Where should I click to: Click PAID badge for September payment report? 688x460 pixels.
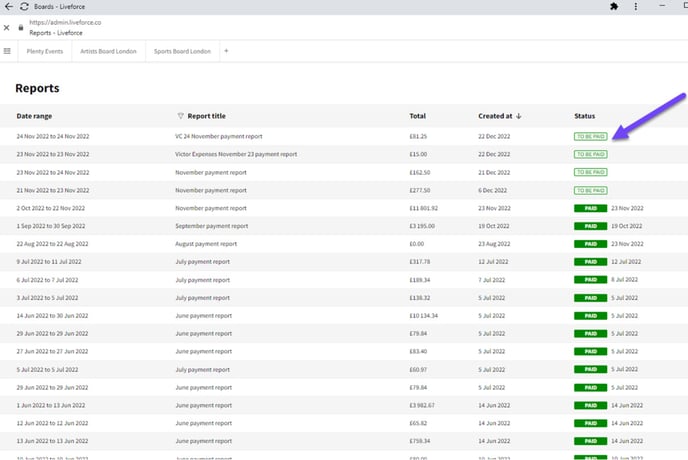point(591,226)
